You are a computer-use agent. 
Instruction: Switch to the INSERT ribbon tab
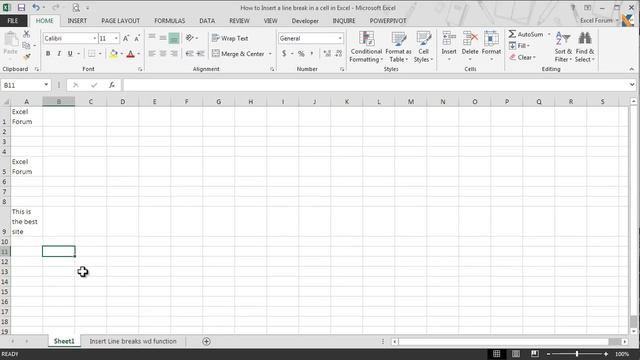(77, 21)
